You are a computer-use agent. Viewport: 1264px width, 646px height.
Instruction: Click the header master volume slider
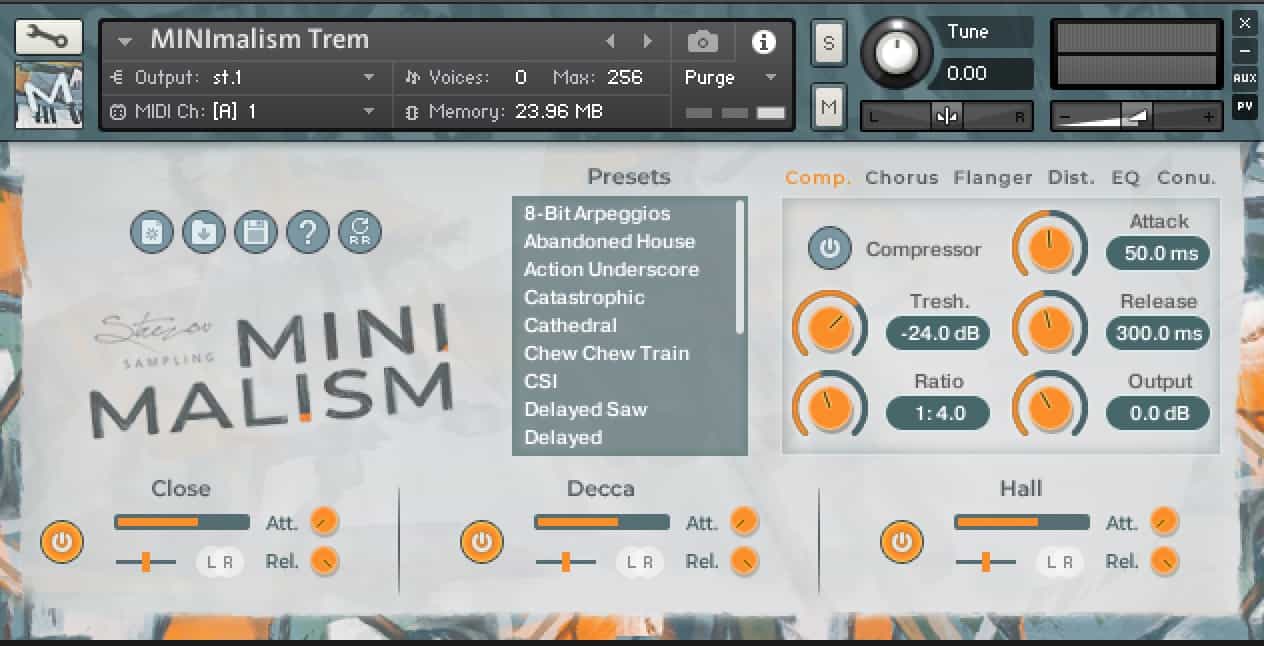point(1136,117)
